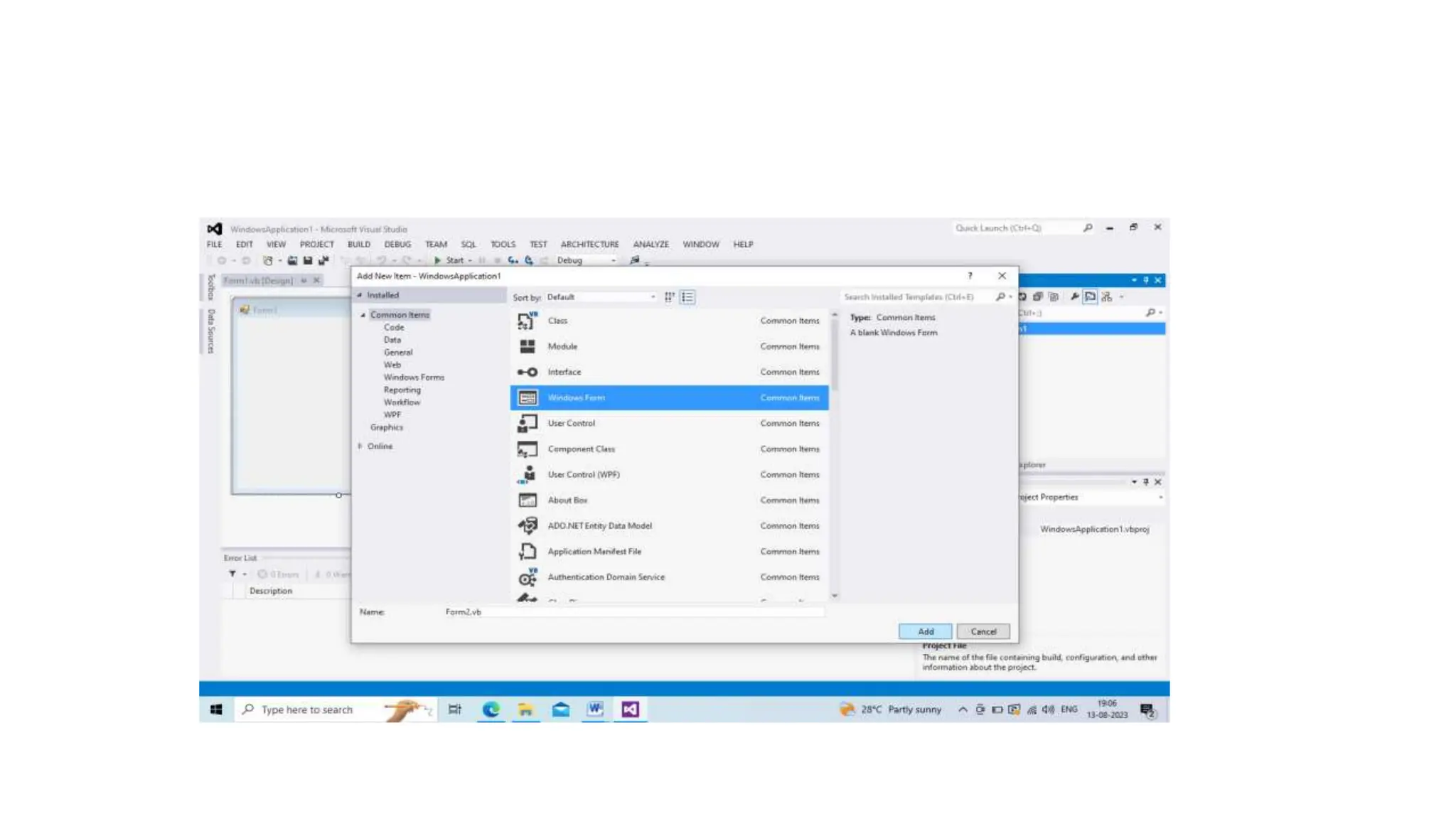Open the PROJECT menu
The height and width of the screenshot is (819, 1456).
(x=316, y=245)
